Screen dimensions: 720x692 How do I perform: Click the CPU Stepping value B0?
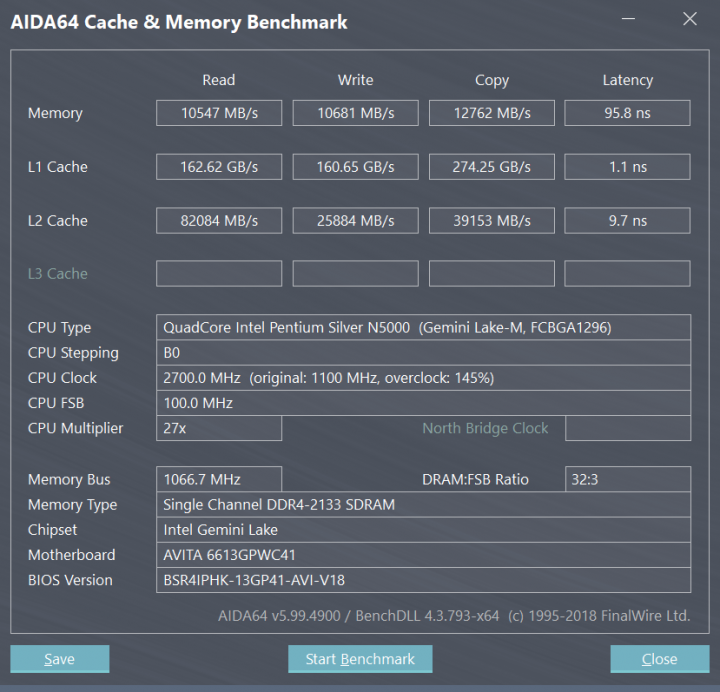click(x=423, y=353)
